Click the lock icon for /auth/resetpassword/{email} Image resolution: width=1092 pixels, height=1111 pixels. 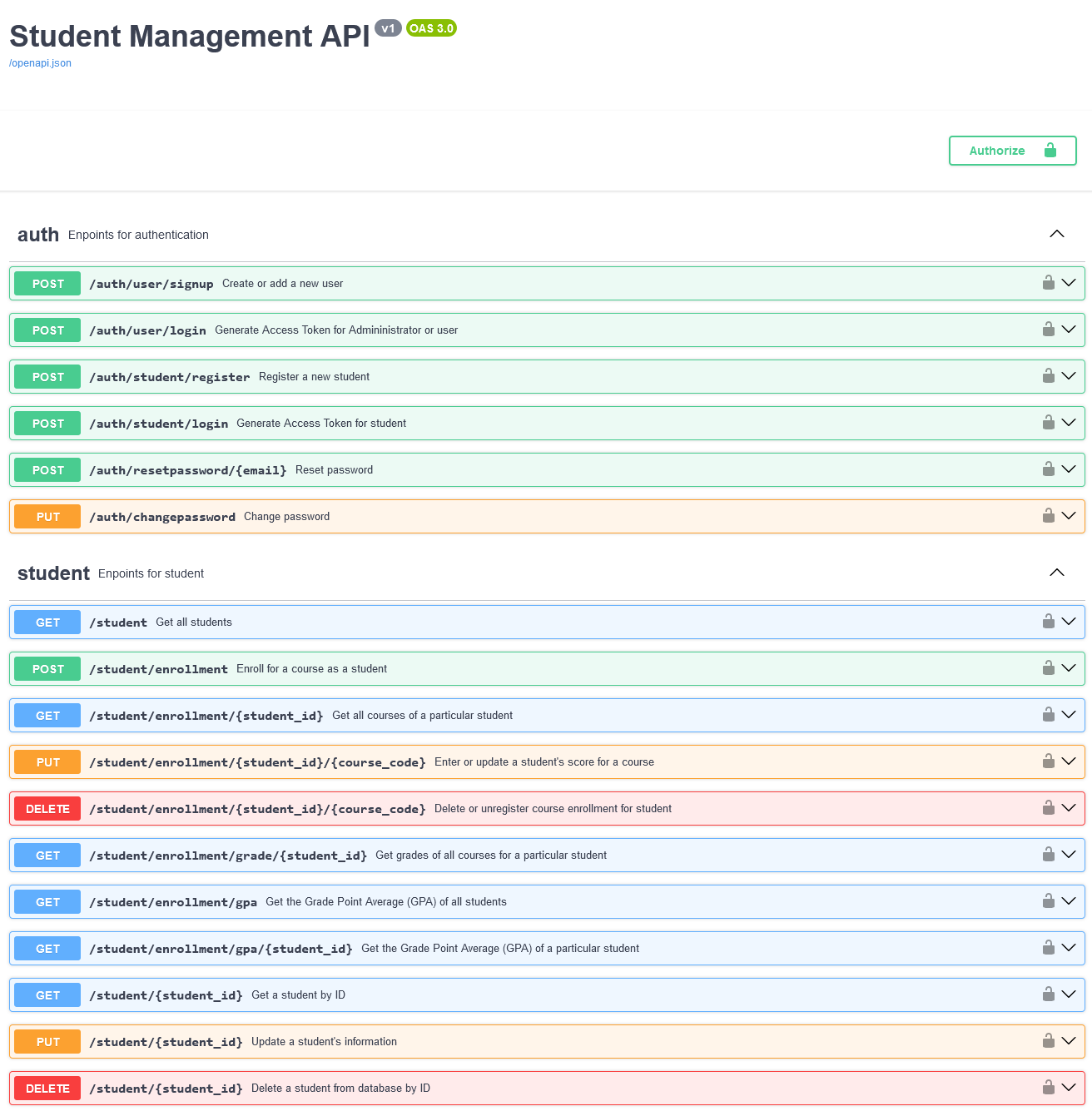(1049, 469)
